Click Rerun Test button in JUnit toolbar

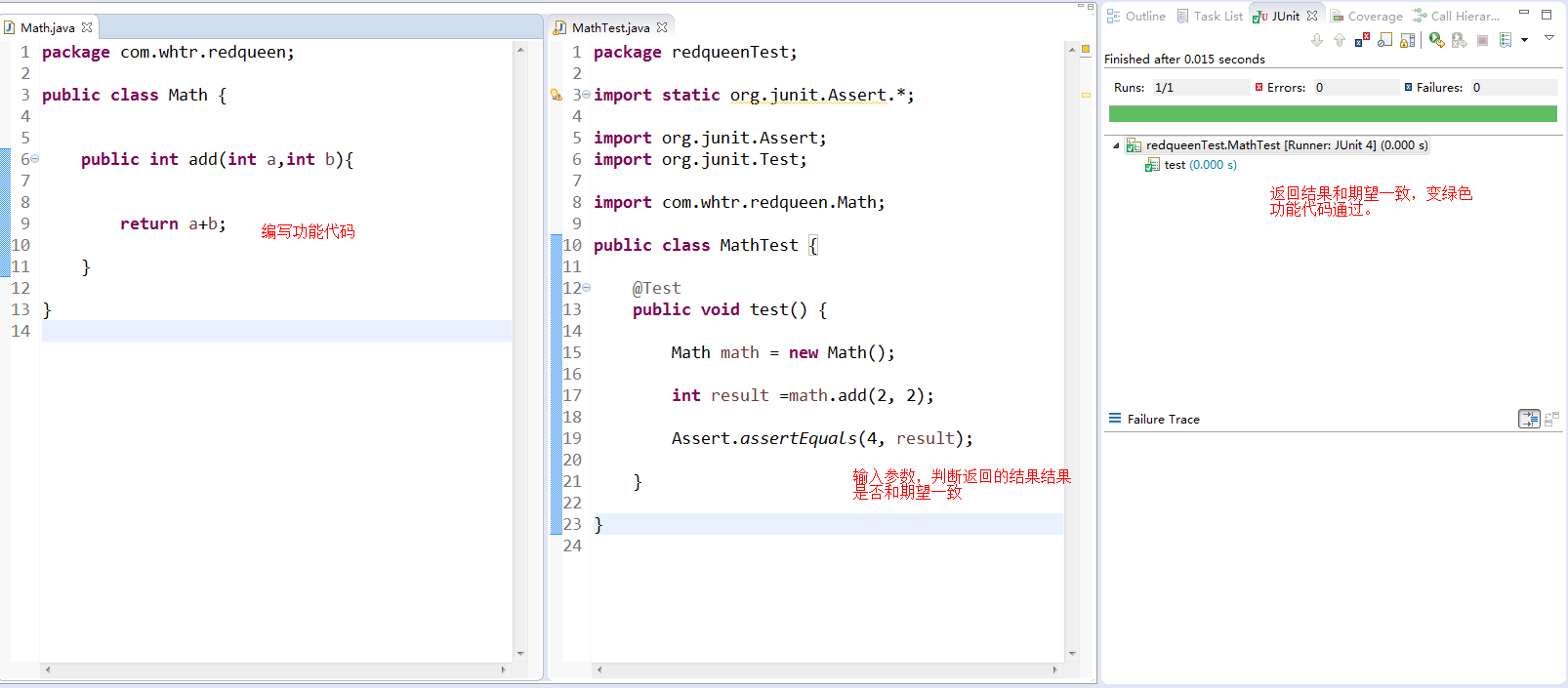[x=1436, y=40]
